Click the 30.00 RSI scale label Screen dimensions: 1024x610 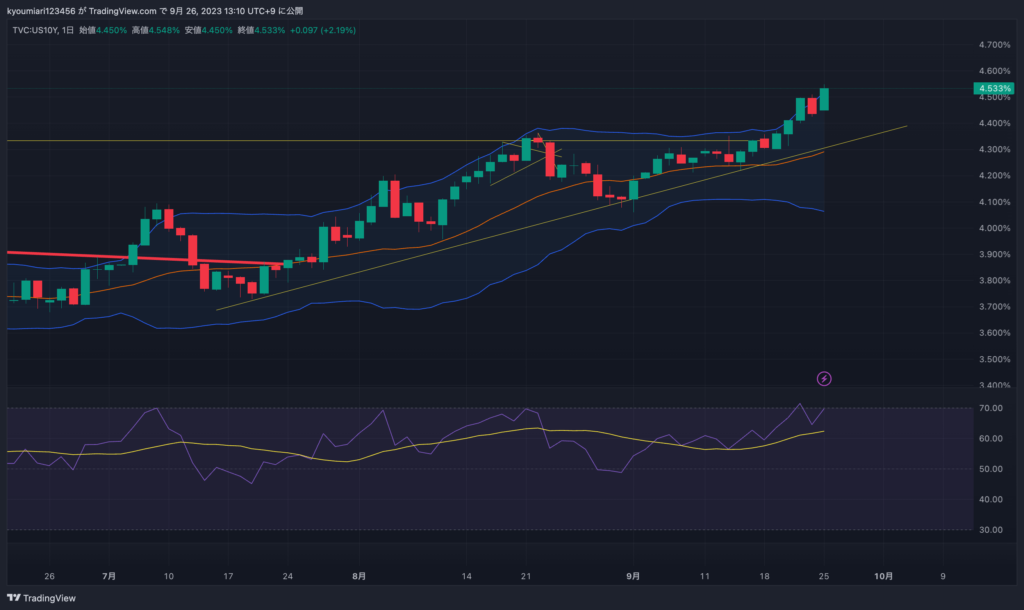click(991, 530)
